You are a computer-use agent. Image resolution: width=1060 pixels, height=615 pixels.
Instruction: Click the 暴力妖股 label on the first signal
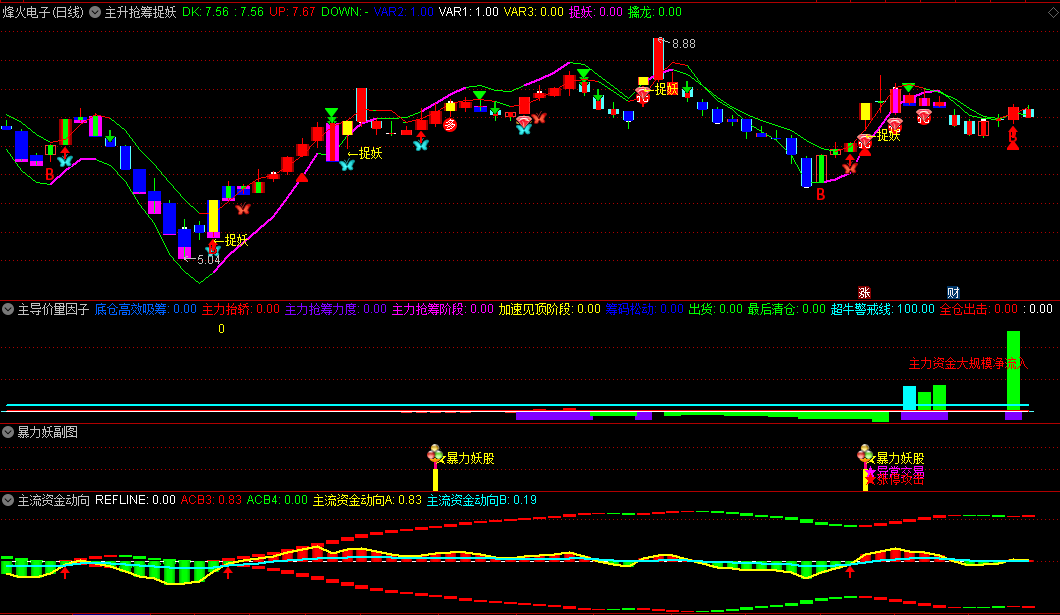470,459
